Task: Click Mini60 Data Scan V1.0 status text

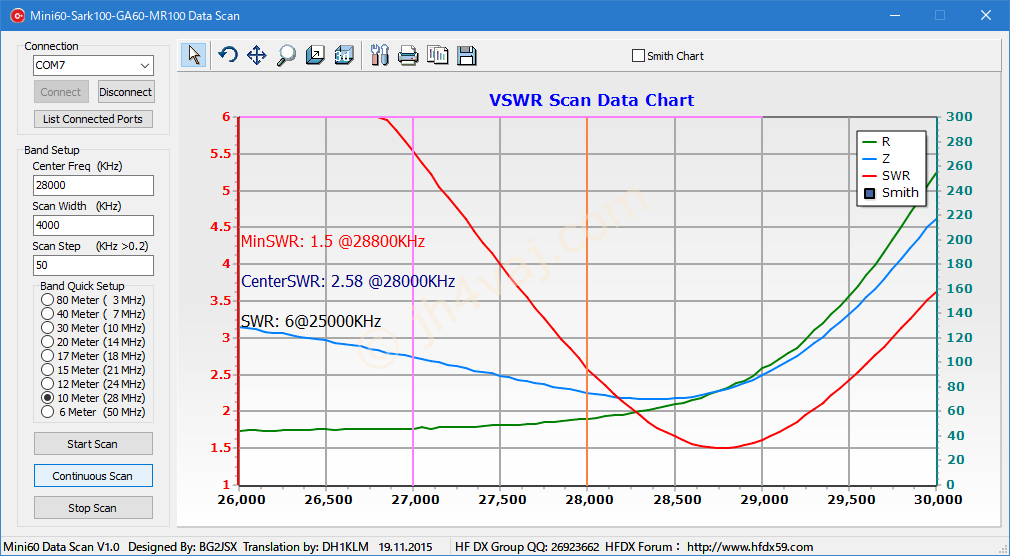Action: tap(62, 547)
